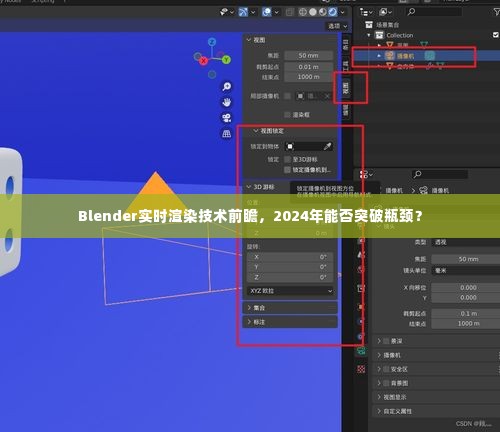Collapse Collection tree triangle in outliner
Screen dimensions: 500x432
point(369,35)
